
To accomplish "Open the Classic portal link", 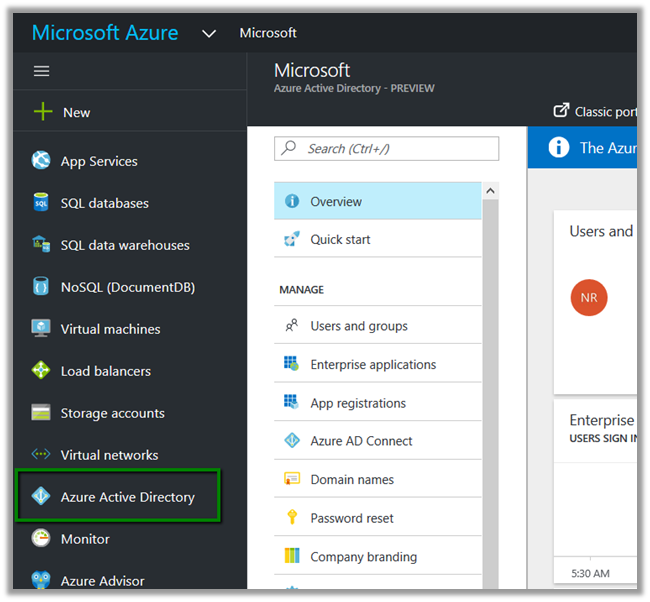I will 594,111.
